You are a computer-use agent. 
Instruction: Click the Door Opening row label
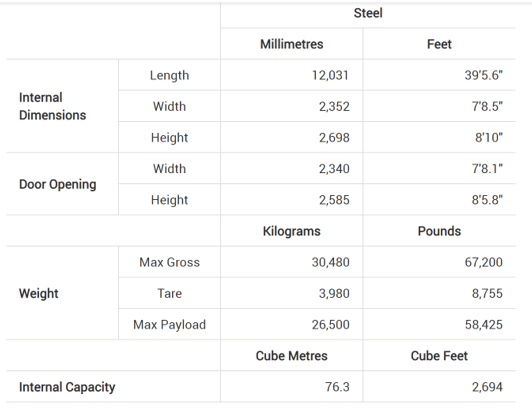click(x=58, y=184)
